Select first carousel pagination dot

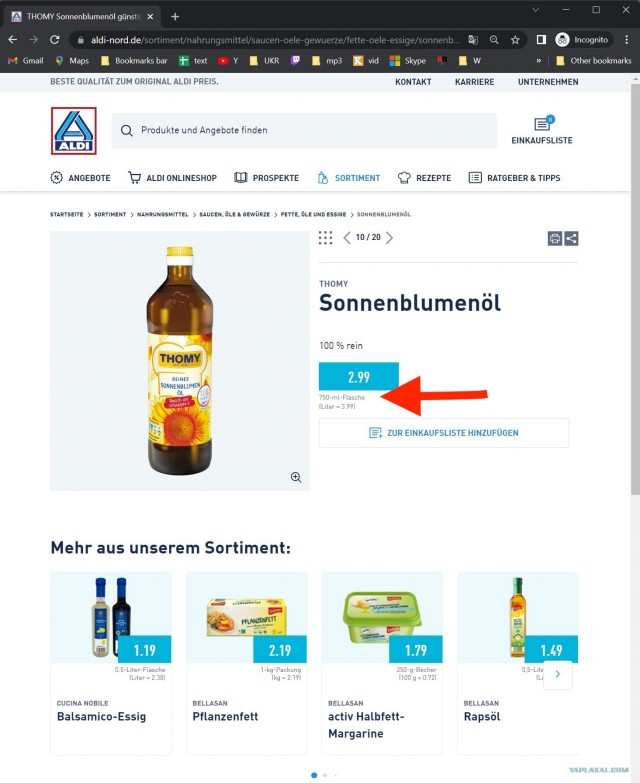pyautogui.click(x=314, y=775)
